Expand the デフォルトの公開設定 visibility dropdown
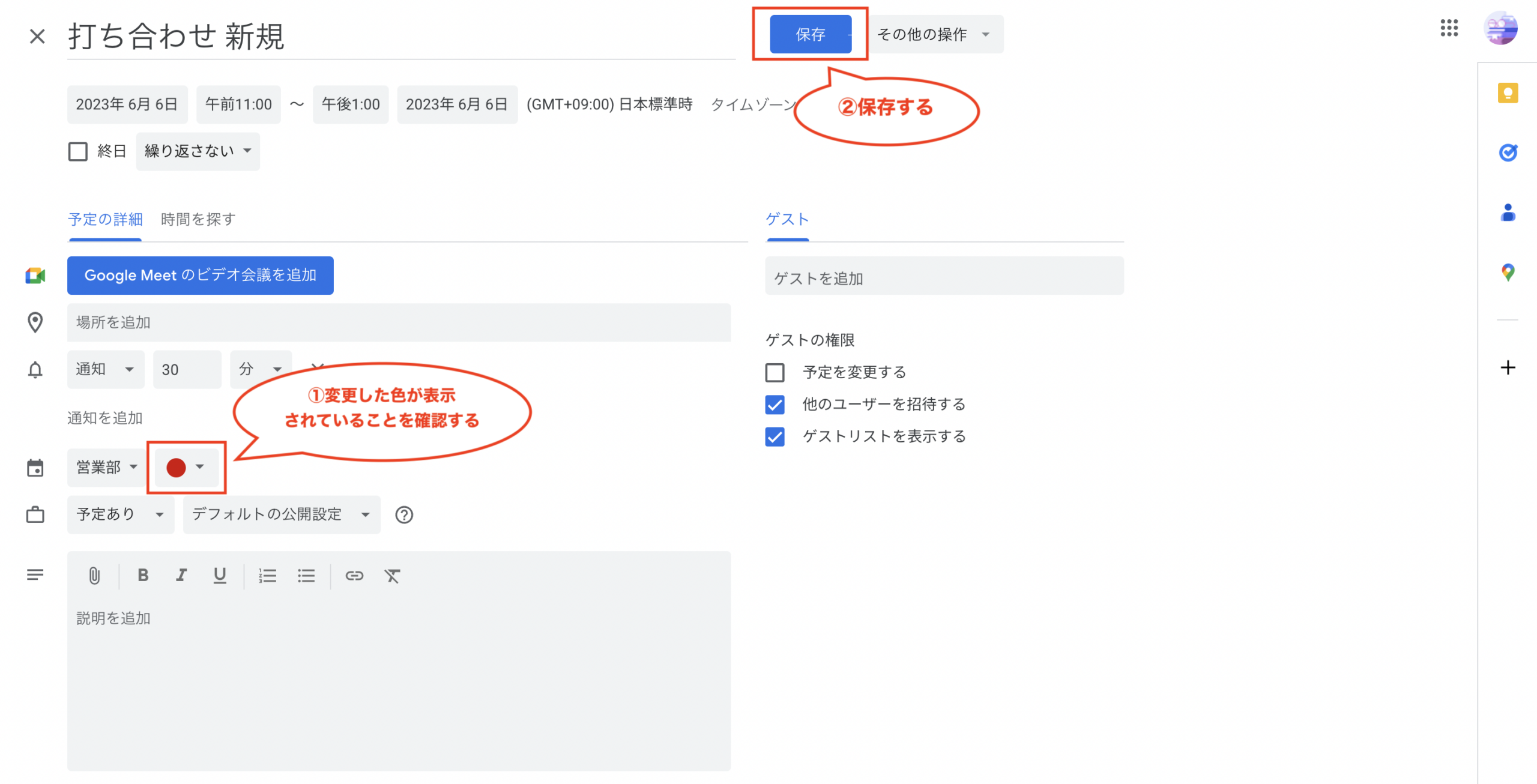Image resolution: width=1537 pixels, height=784 pixels. pos(281,514)
